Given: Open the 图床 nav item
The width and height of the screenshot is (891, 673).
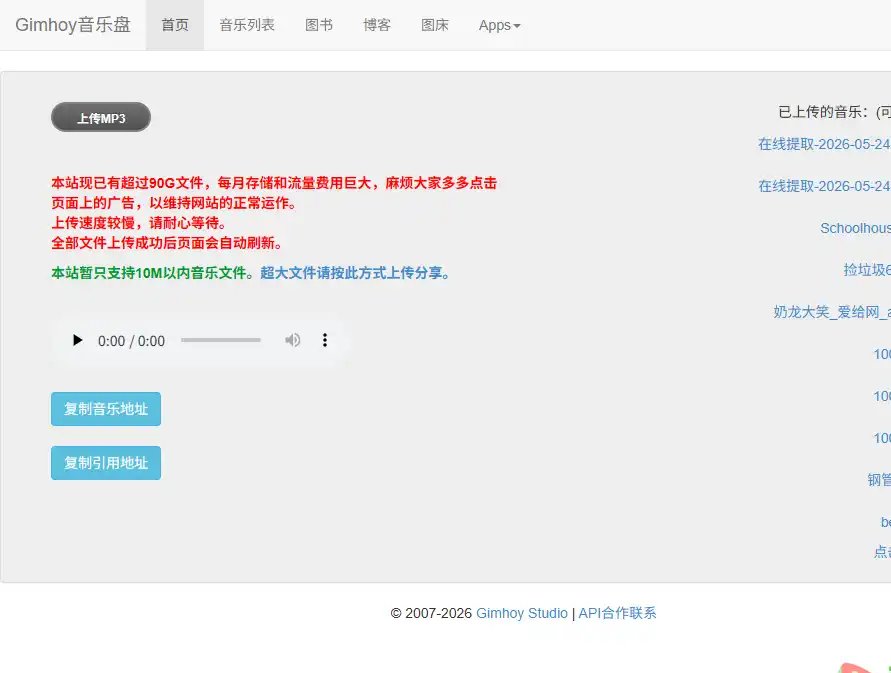Looking at the screenshot, I should [435, 25].
